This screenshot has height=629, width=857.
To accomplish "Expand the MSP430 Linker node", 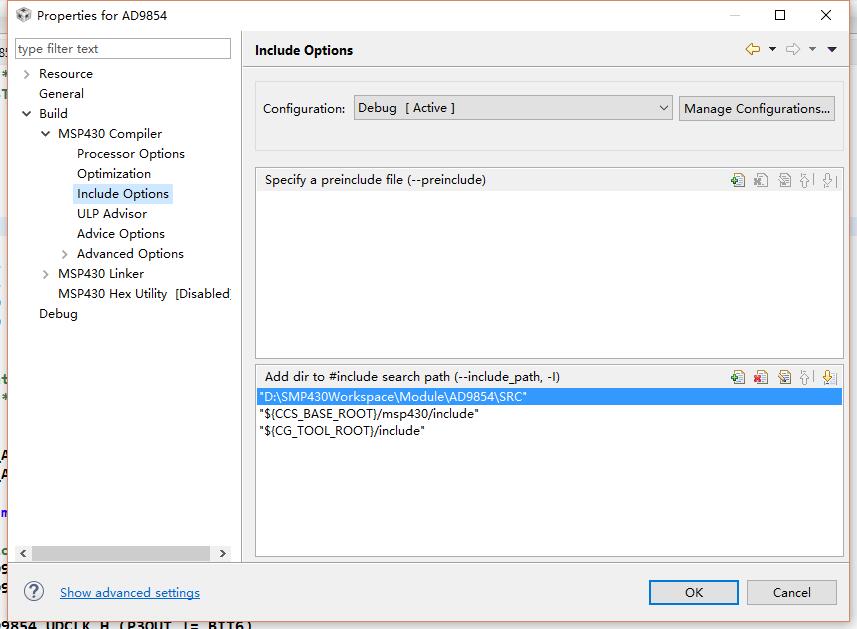I will (x=46, y=274).
